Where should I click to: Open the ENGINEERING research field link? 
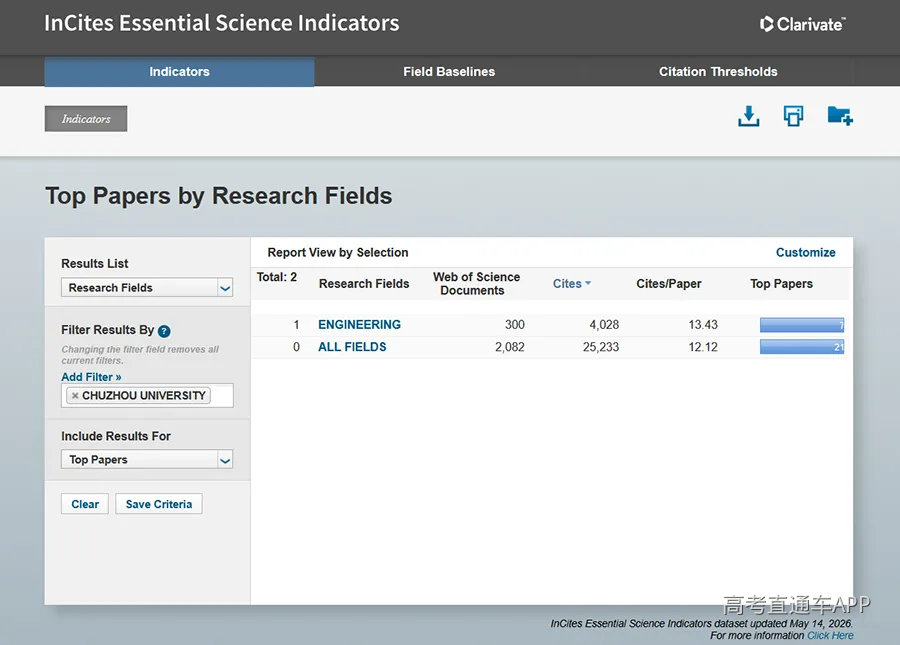[359, 325]
